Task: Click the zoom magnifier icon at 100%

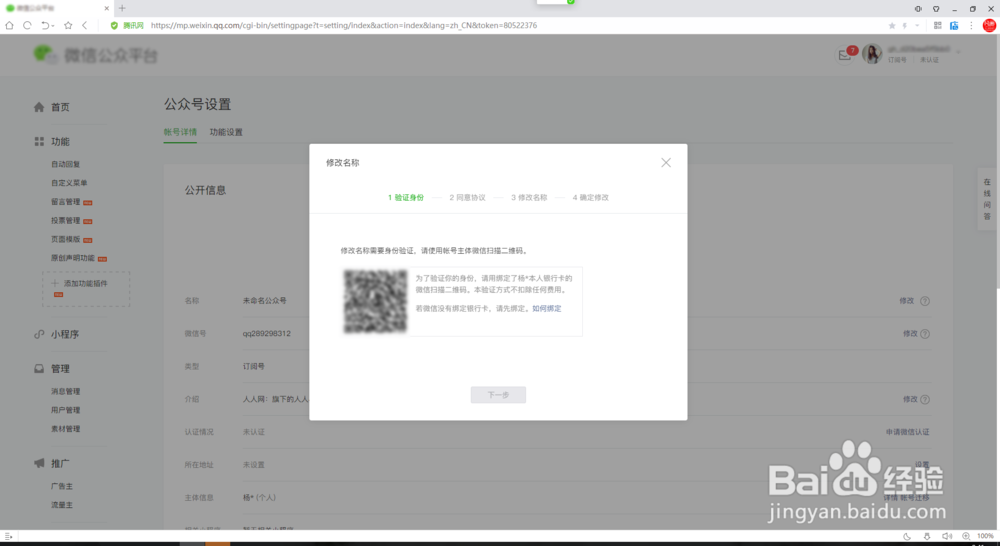Action: click(966, 536)
